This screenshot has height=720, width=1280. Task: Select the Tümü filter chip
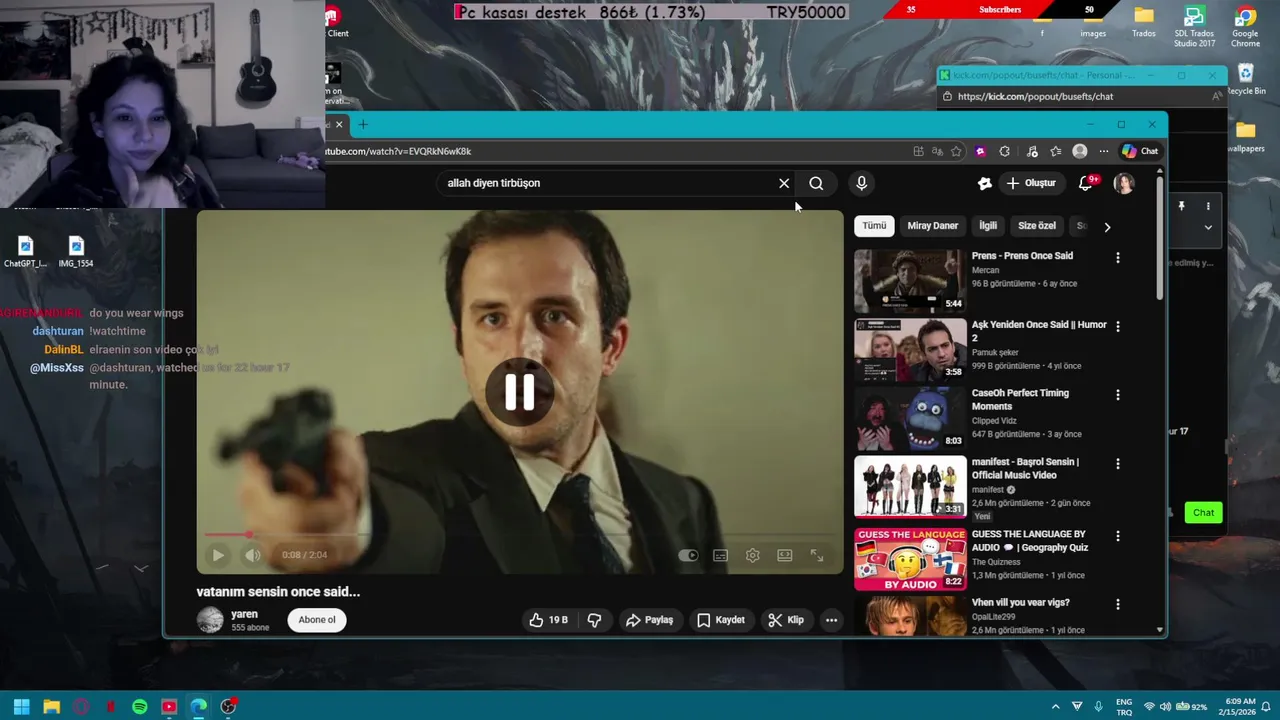(874, 226)
